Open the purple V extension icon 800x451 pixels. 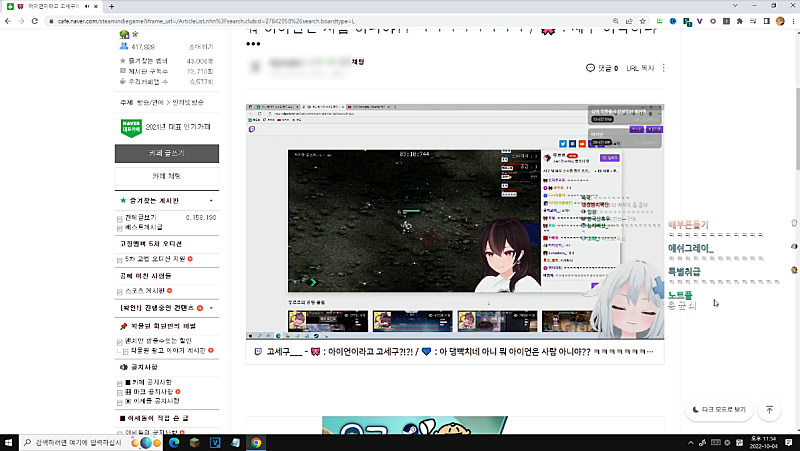699,21
